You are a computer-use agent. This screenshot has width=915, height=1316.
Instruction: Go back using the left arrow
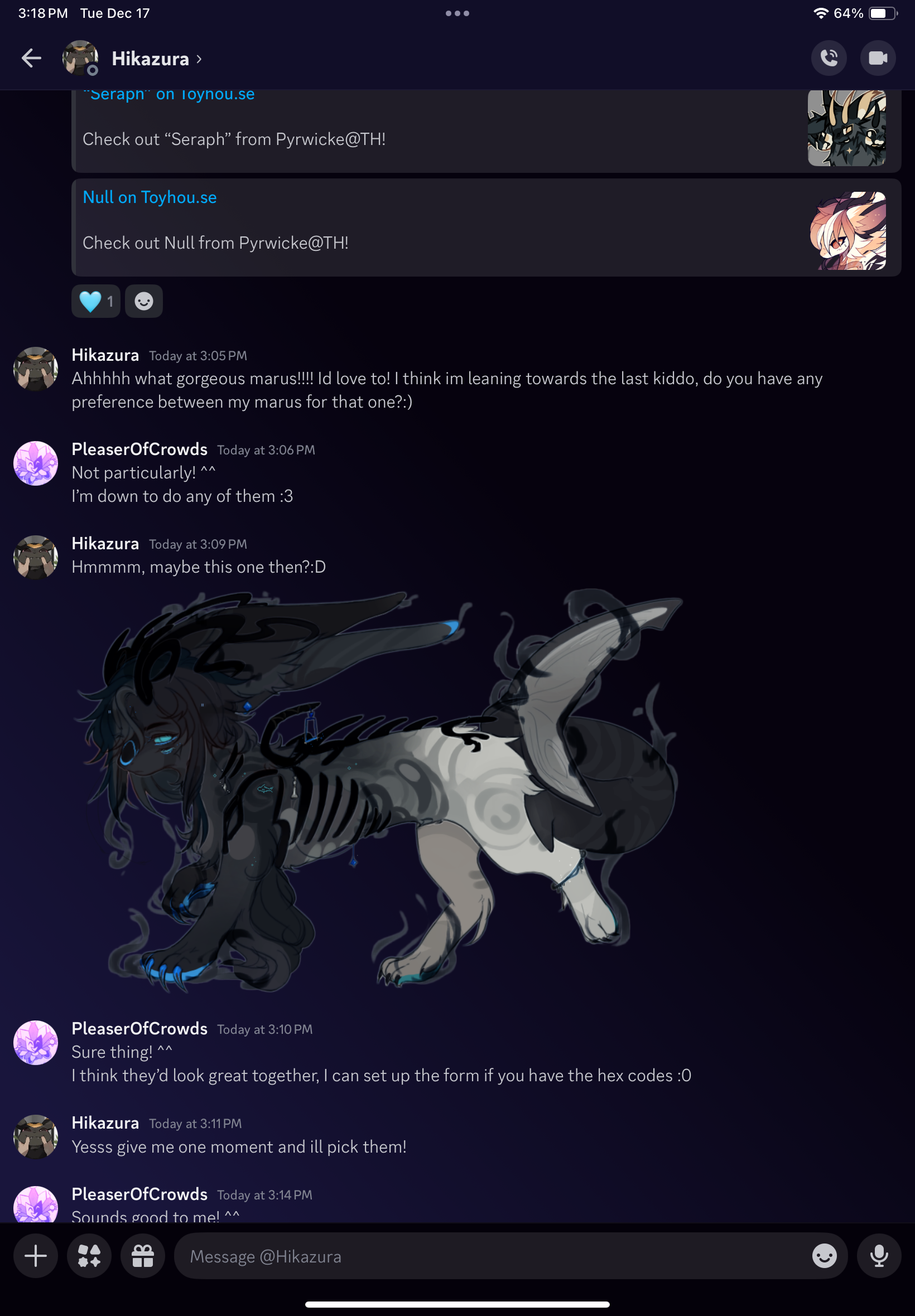point(31,59)
